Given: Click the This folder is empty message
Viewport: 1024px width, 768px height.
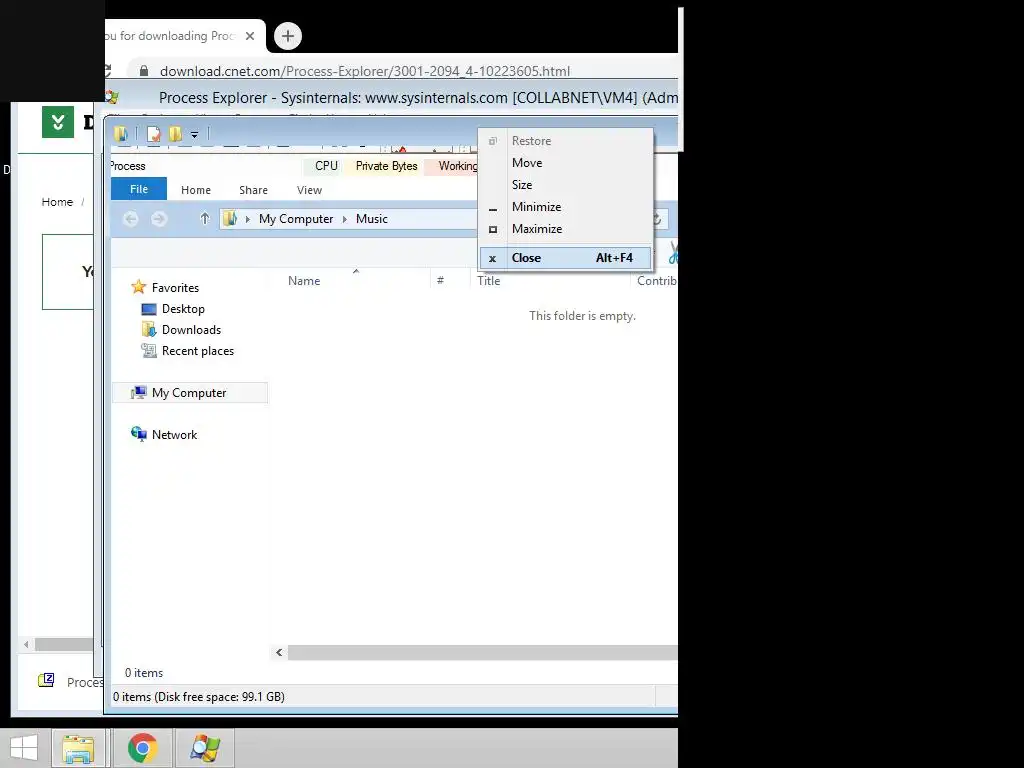Looking at the screenshot, I should [x=582, y=316].
